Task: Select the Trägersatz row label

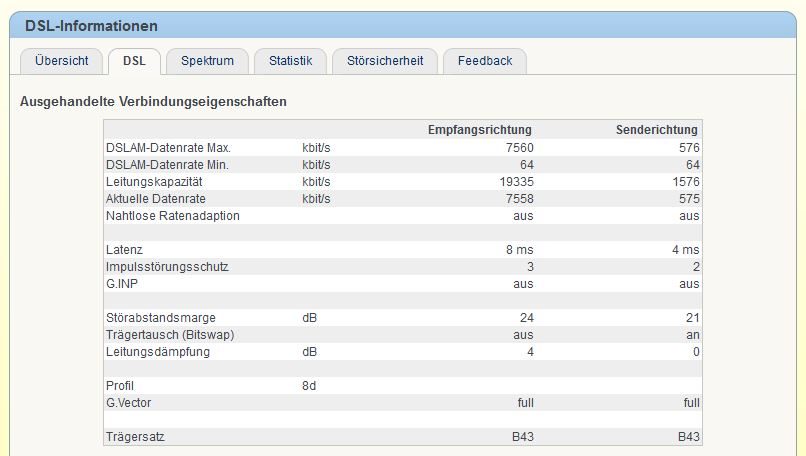Action: pos(133,437)
